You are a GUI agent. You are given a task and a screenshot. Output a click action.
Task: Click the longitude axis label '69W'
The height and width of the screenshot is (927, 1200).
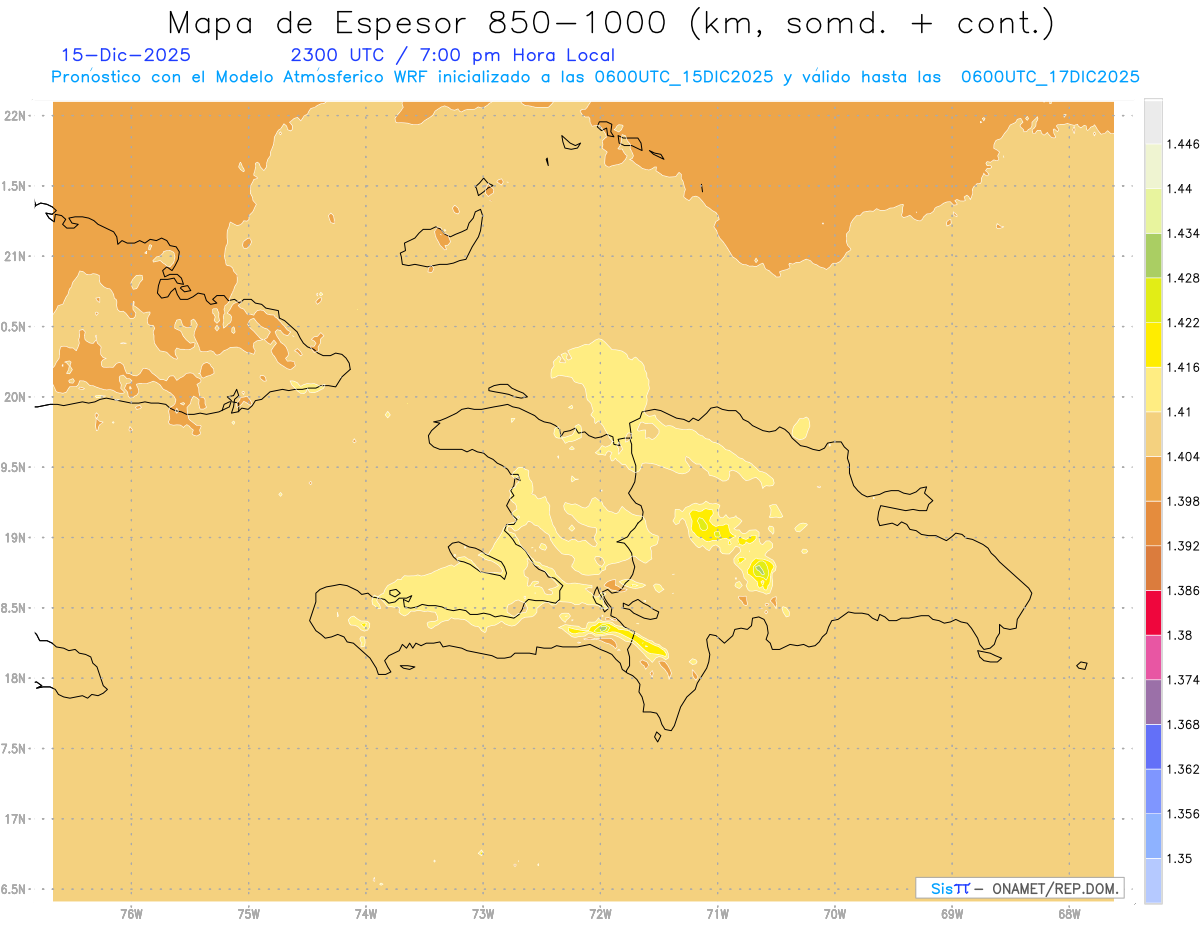(952, 913)
